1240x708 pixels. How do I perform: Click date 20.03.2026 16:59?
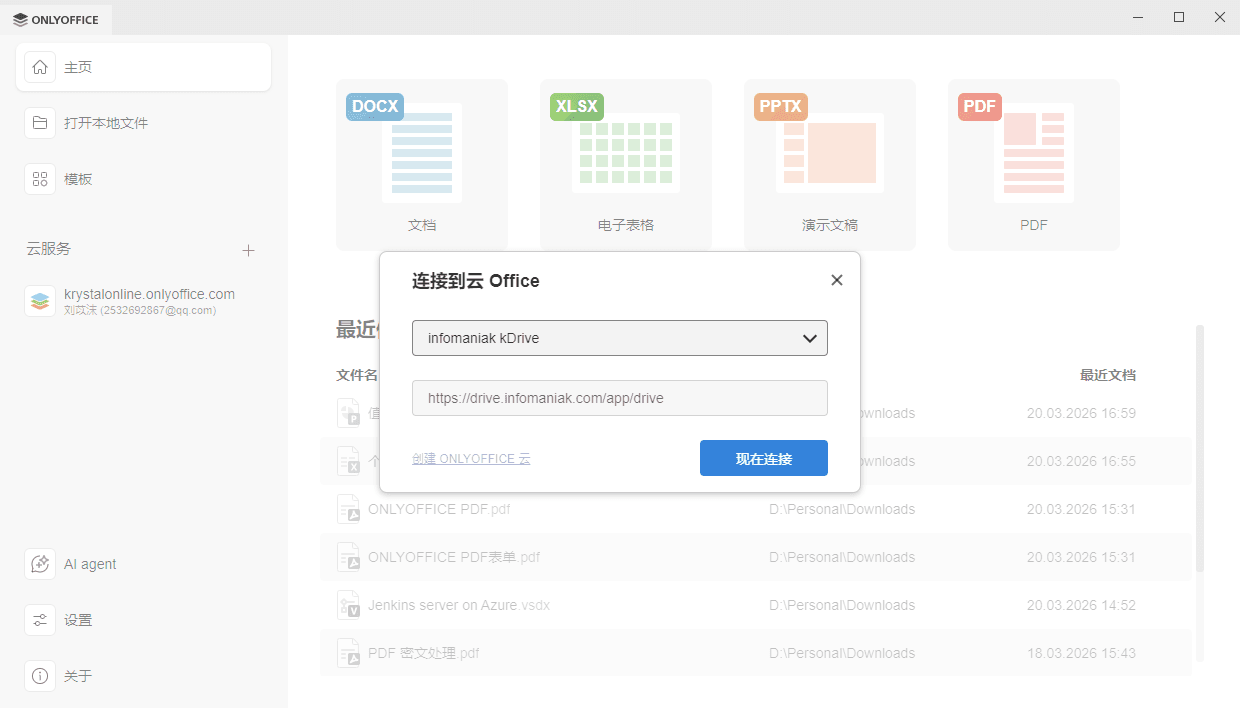[x=1081, y=413]
